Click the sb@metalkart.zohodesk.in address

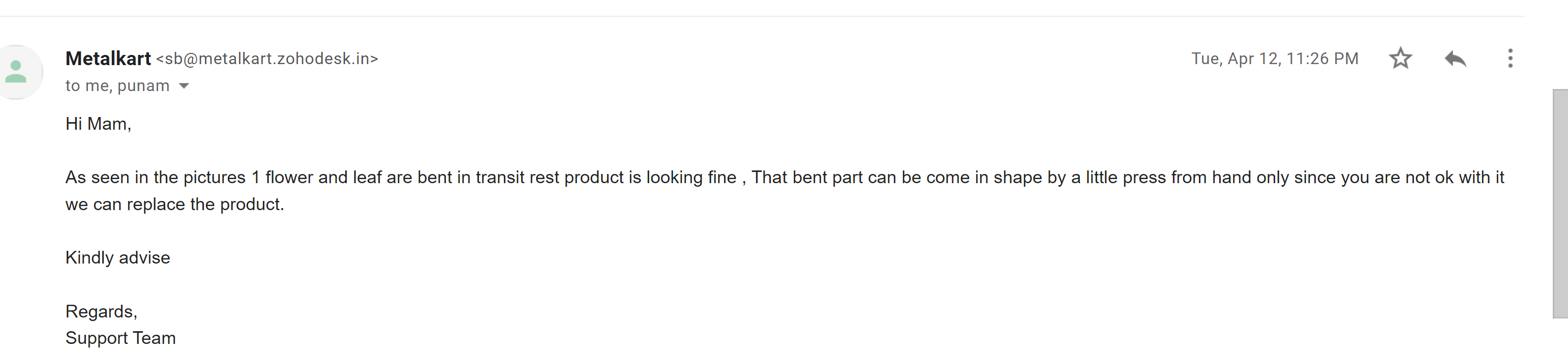click(267, 59)
